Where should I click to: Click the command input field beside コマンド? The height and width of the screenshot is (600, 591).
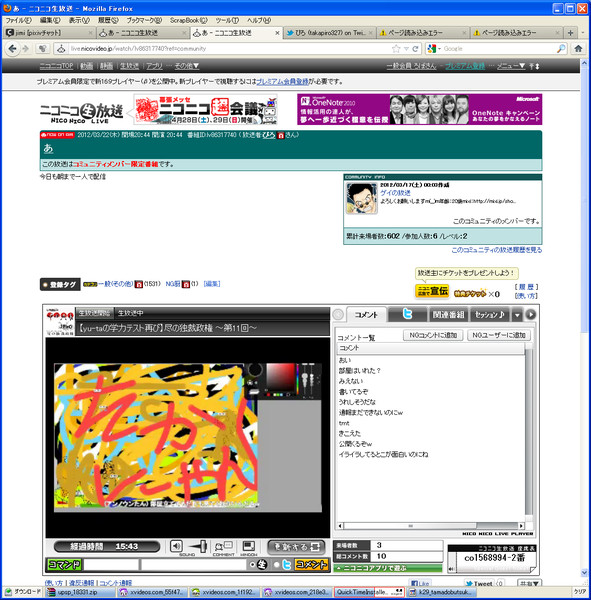[x=111, y=564]
